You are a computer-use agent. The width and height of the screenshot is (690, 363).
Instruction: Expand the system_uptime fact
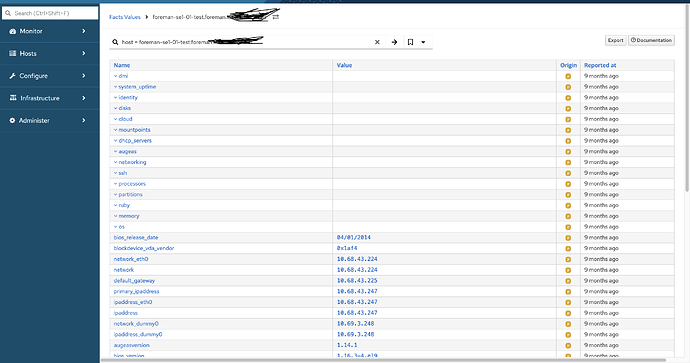(x=135, y=87)
